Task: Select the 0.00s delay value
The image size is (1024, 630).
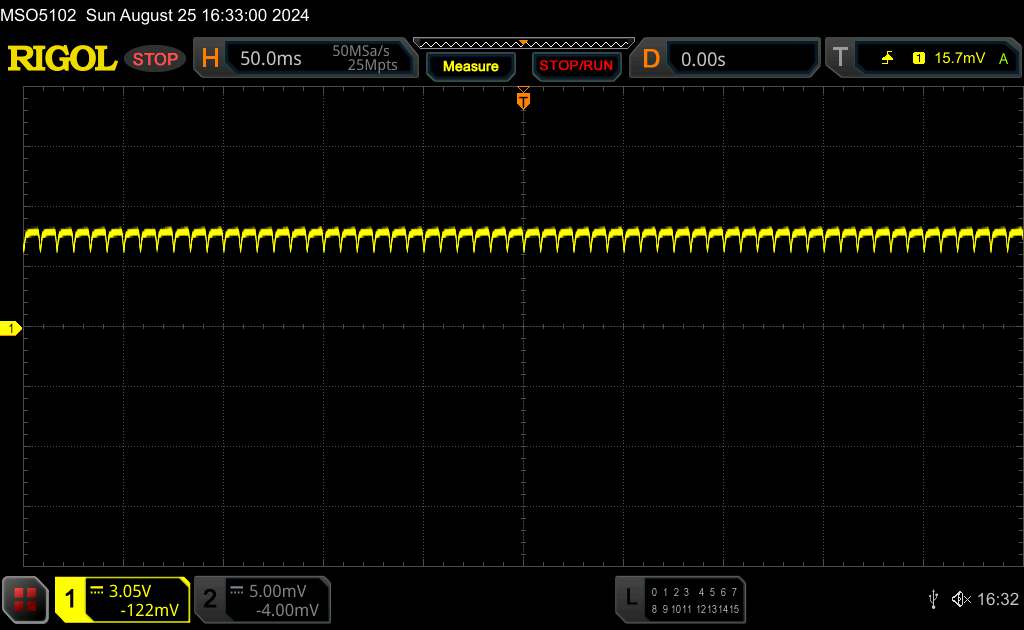Action: (703, 59)
